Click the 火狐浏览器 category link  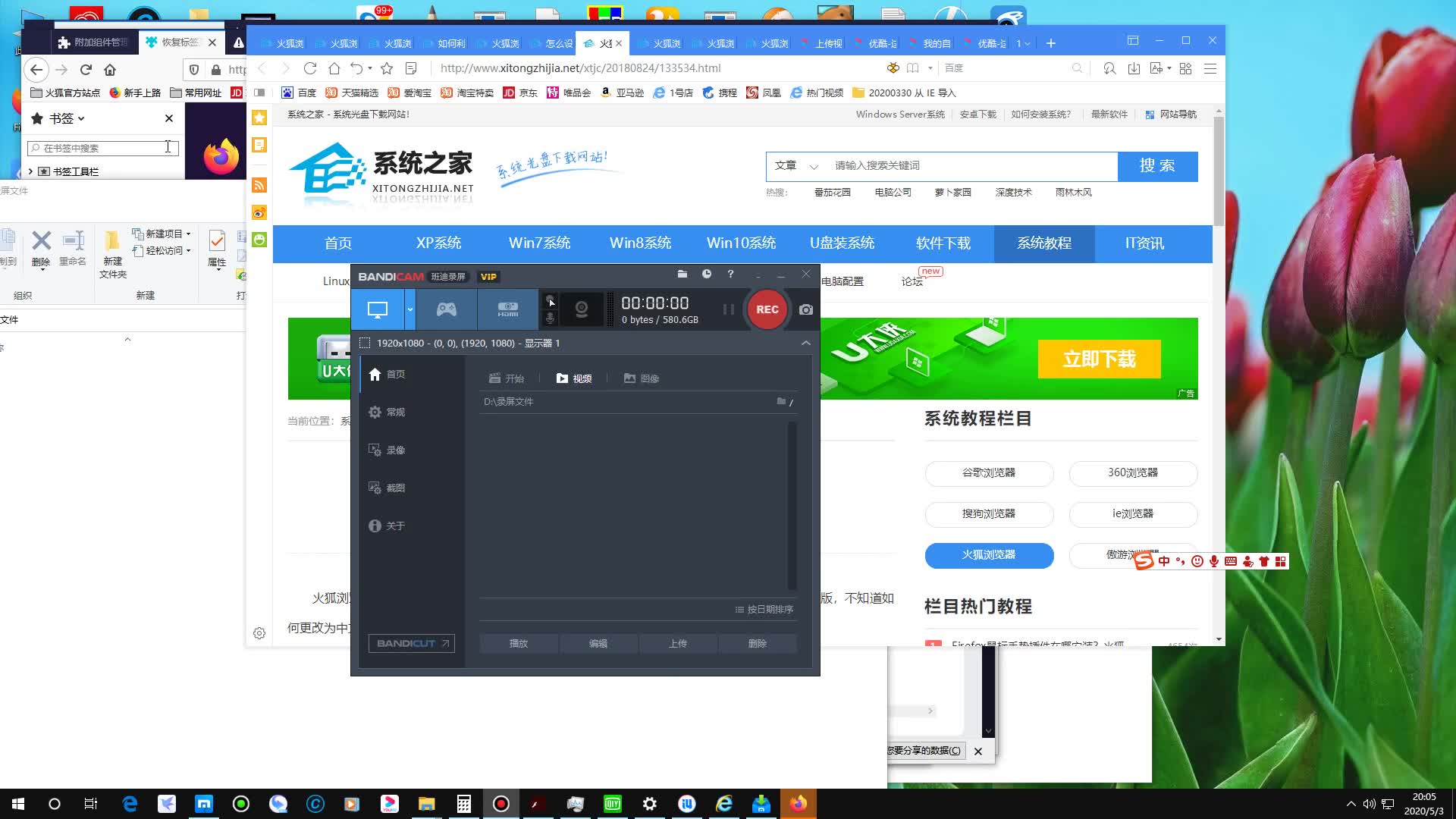click(x=989, y=555)
